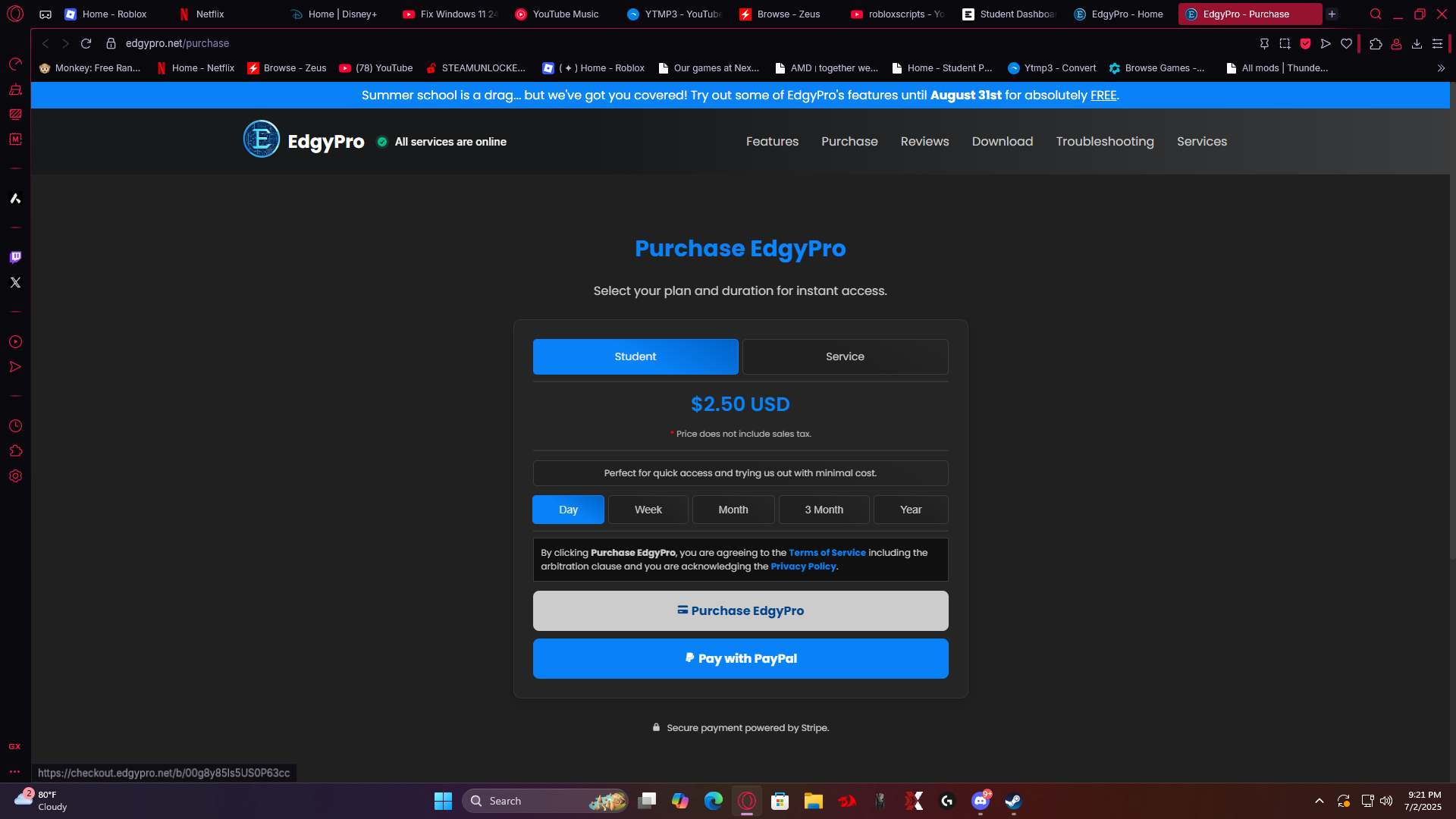This screenshot has height=819, width=1456.
Task: Go back to previous page
Action: pyautogui.click(x=45, y=43)
